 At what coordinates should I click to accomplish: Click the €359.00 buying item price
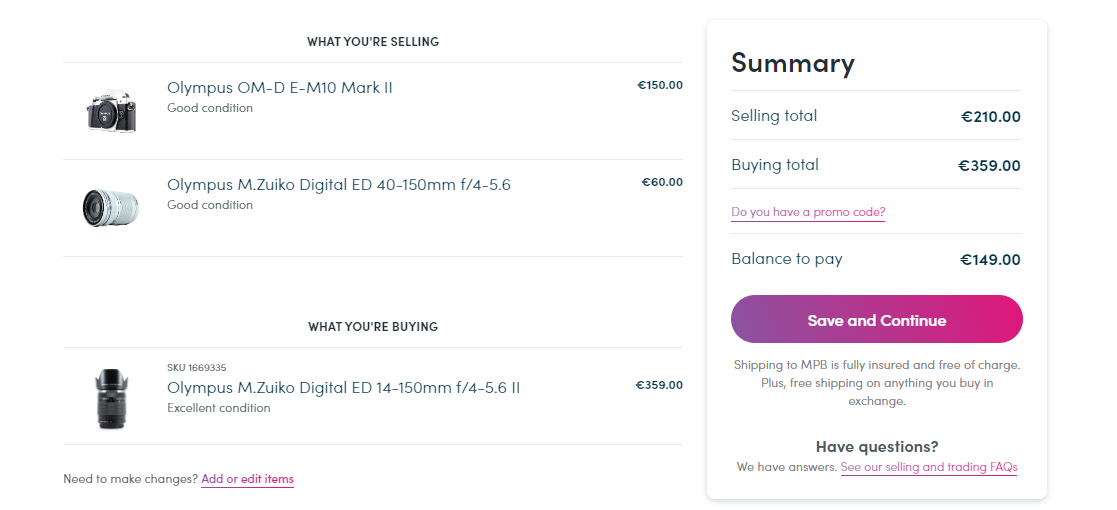tap(659, 385)
